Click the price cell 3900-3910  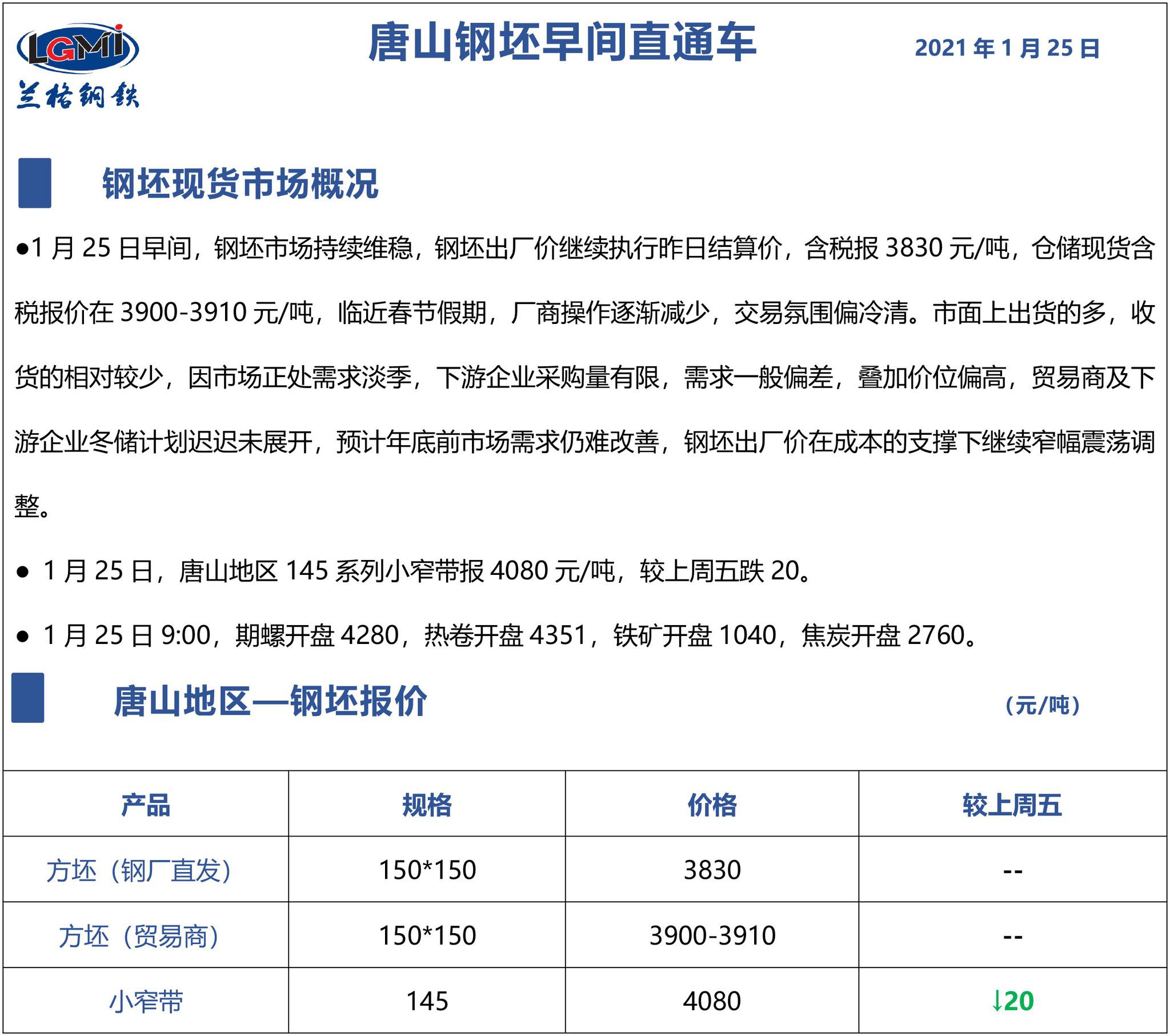pos(711,936)
